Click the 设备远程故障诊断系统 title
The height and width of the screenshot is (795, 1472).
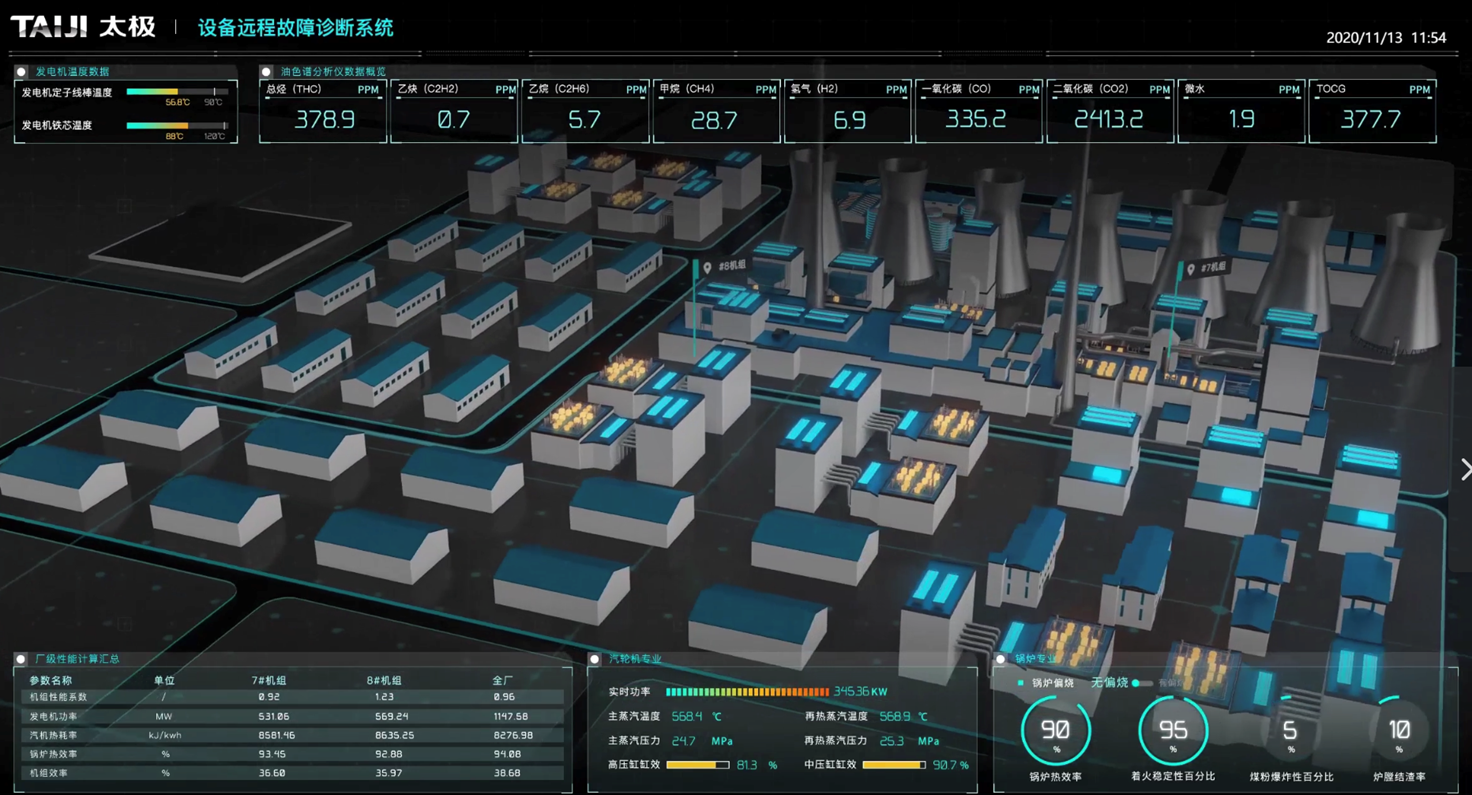pyautogui.click(x=295, y=28)
